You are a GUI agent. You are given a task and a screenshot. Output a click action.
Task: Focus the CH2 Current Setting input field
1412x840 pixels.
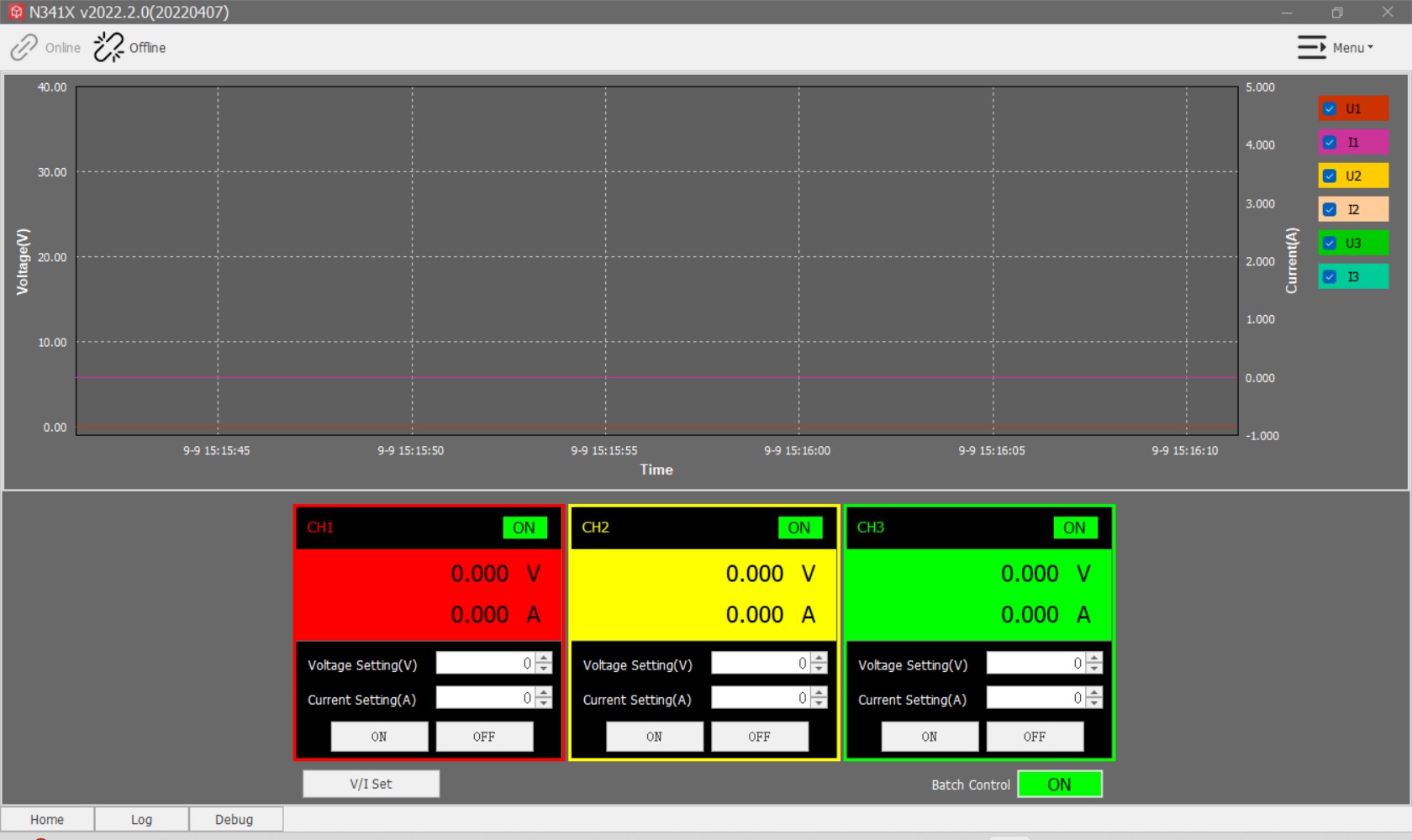(761, 698)
